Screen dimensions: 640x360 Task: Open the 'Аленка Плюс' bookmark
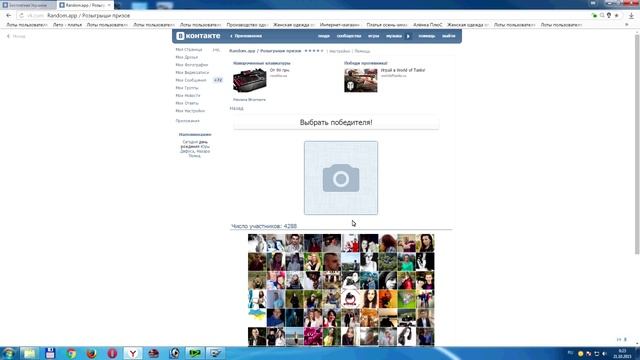[427, 25]
